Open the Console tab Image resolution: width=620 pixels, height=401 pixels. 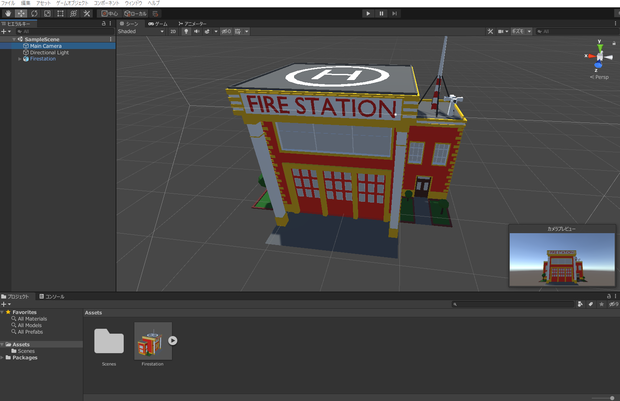(x=51, y=296)
